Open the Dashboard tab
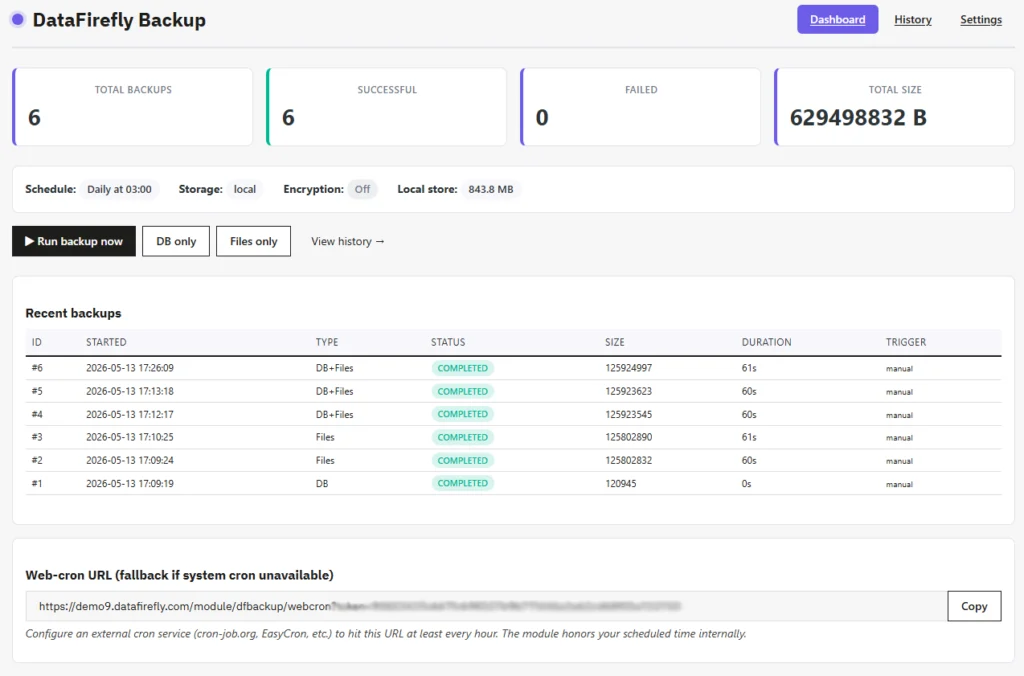Viewport: 1024px width, 676px height. (x=837, y=20)
